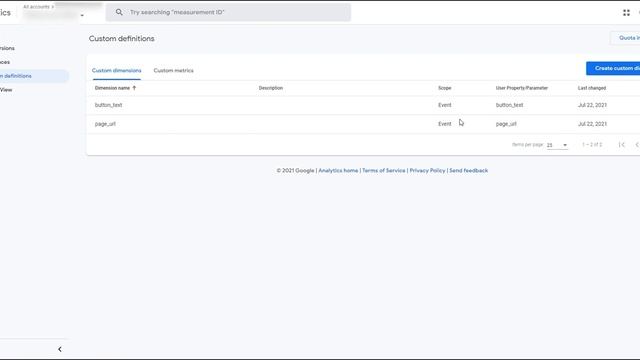640x360 pixels.
Task: Open the Conversions sidebar item
Action: click(7, 48)
